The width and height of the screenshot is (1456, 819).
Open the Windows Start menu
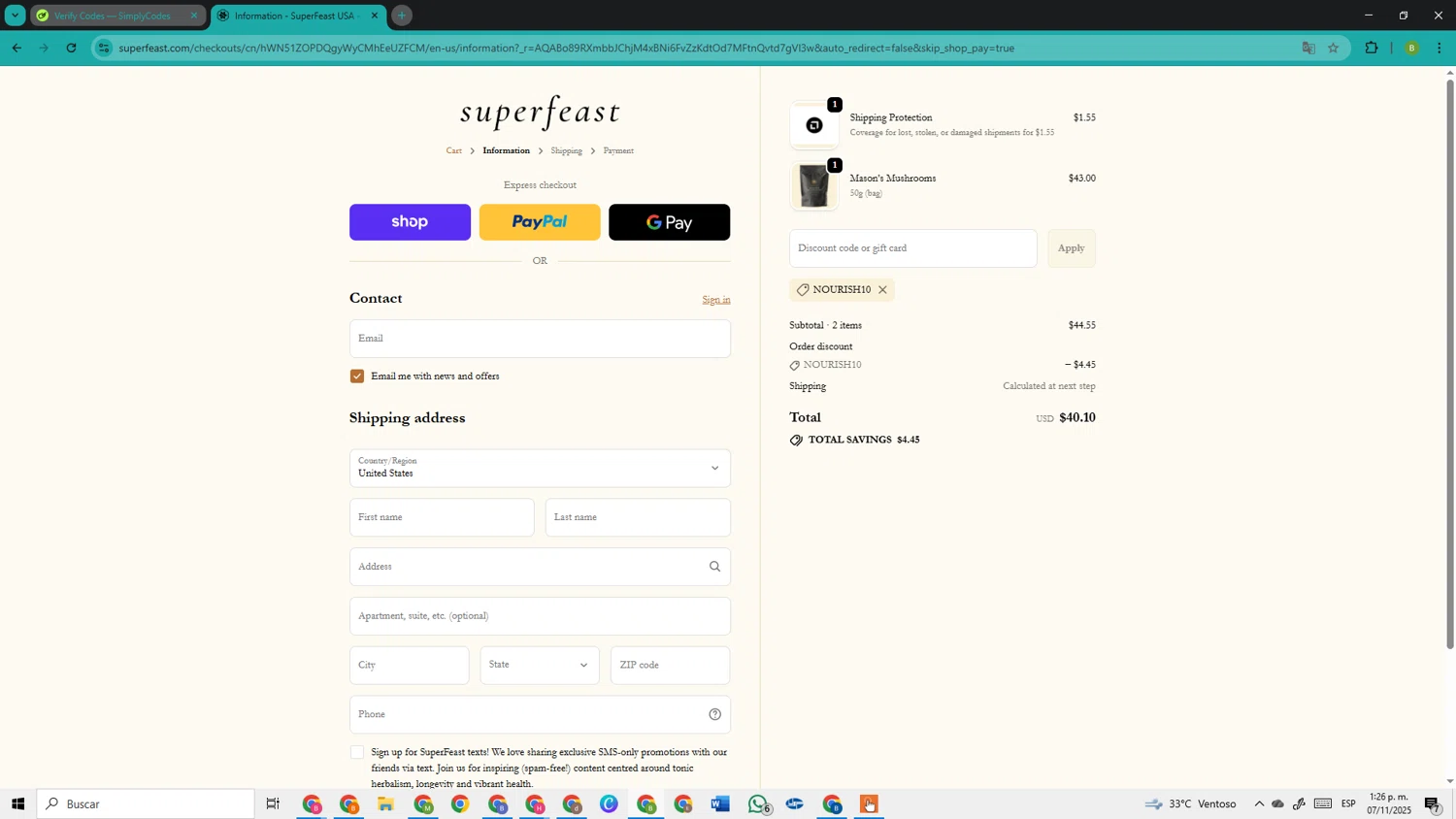[x=17, y=804]
